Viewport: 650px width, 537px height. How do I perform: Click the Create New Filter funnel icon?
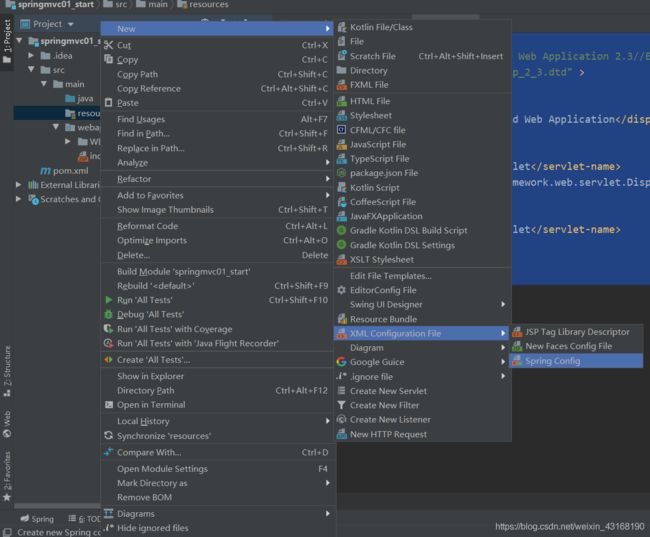coord(342,405)
